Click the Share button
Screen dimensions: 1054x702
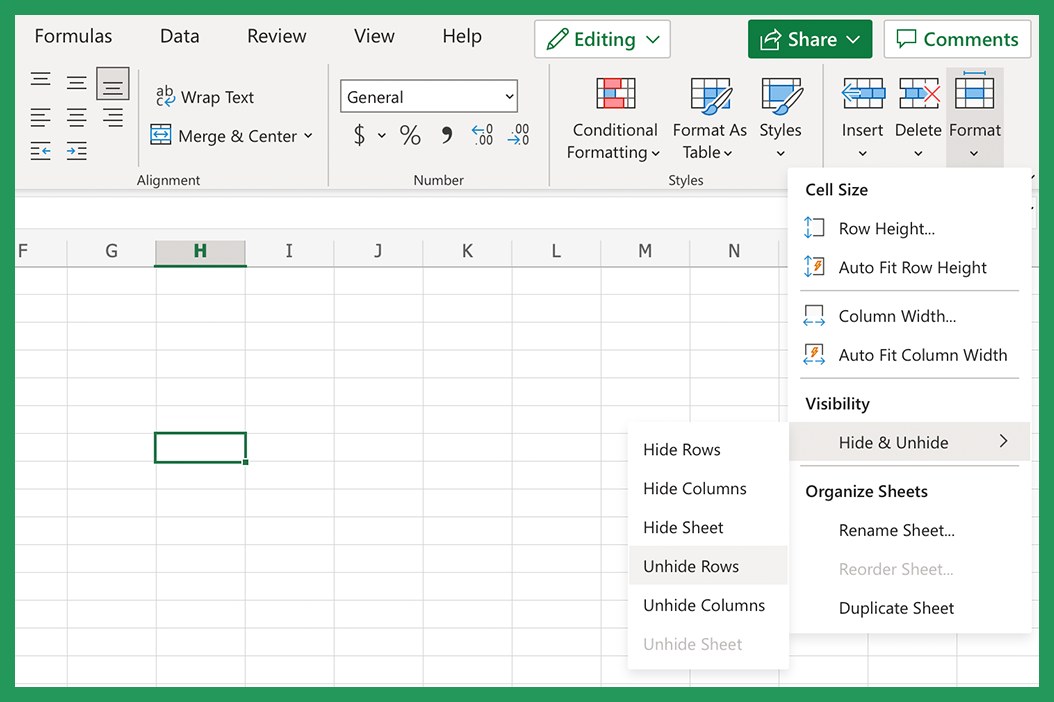[809, 39]
